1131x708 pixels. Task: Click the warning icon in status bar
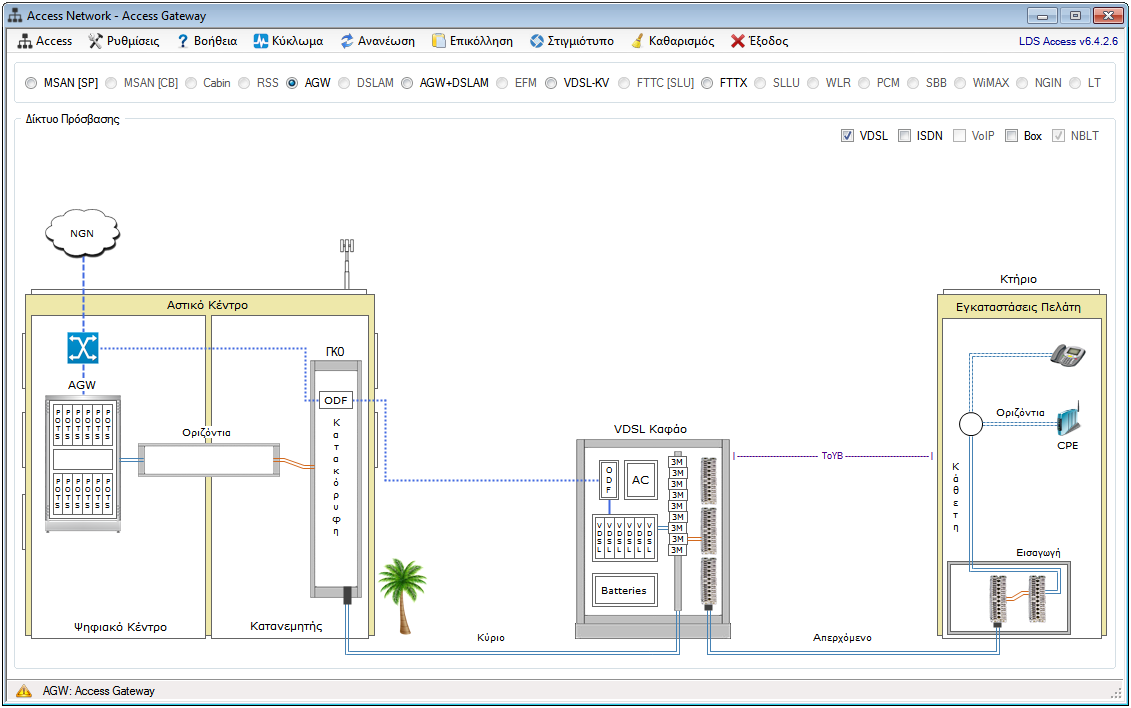pos(24,691)
